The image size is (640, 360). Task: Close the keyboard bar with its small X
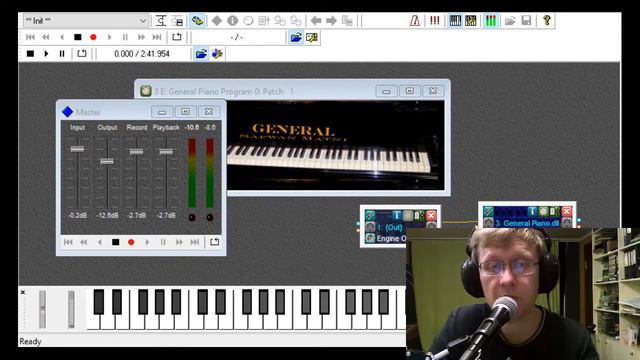(x=23, y=292)
